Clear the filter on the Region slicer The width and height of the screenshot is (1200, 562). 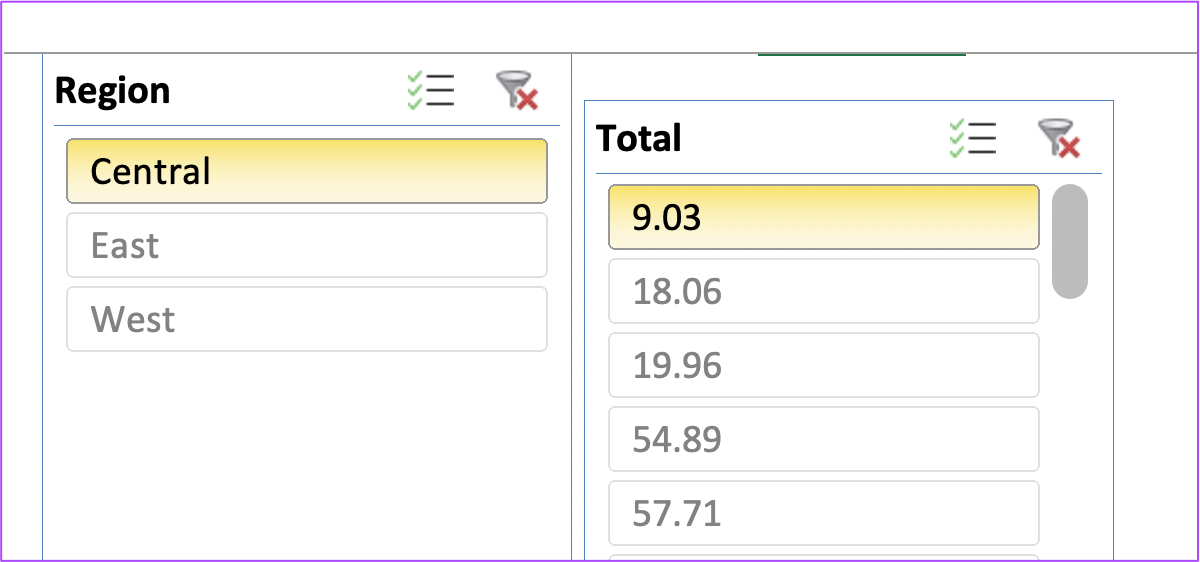coord(518,91)
